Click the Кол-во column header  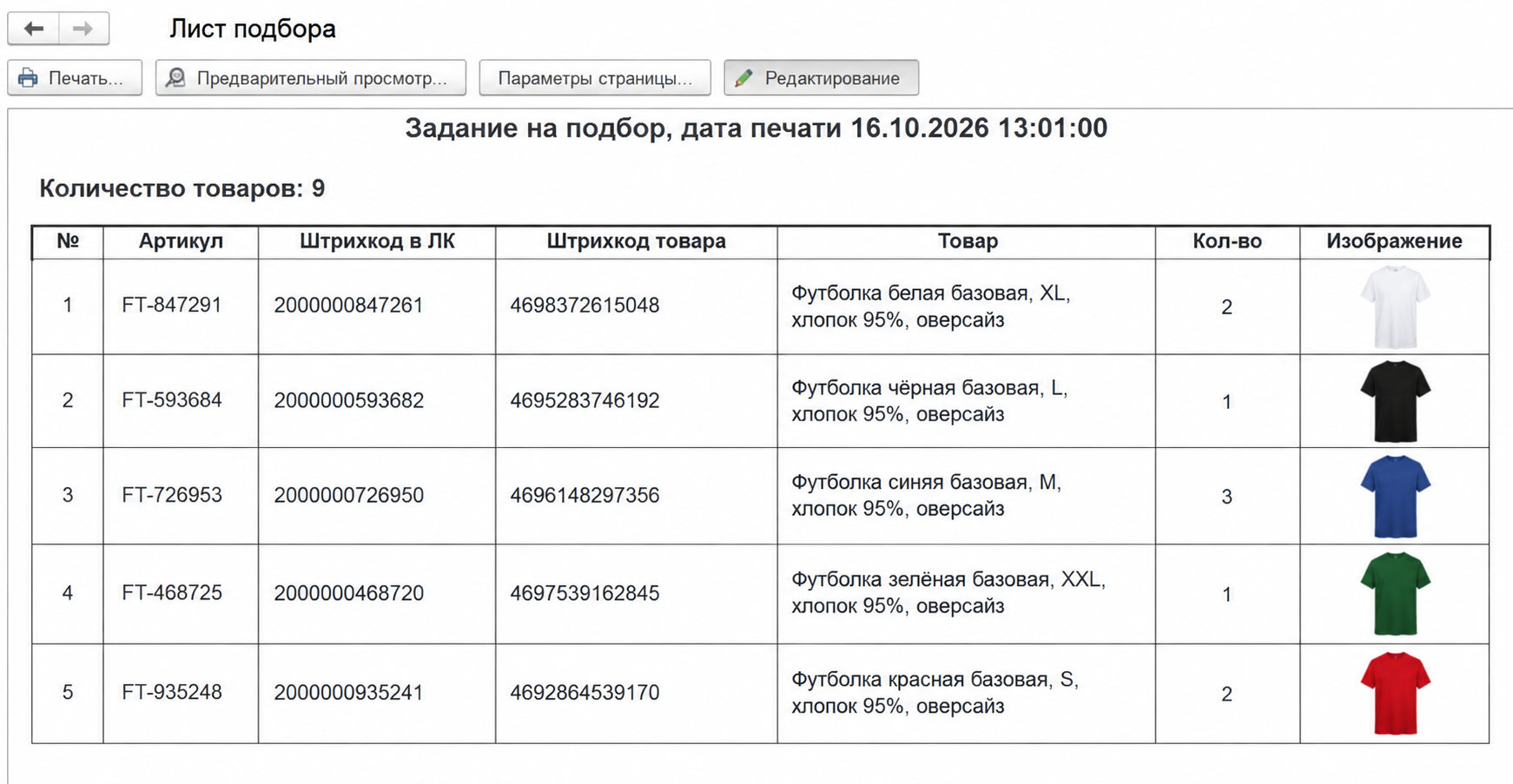(1226, 241)
